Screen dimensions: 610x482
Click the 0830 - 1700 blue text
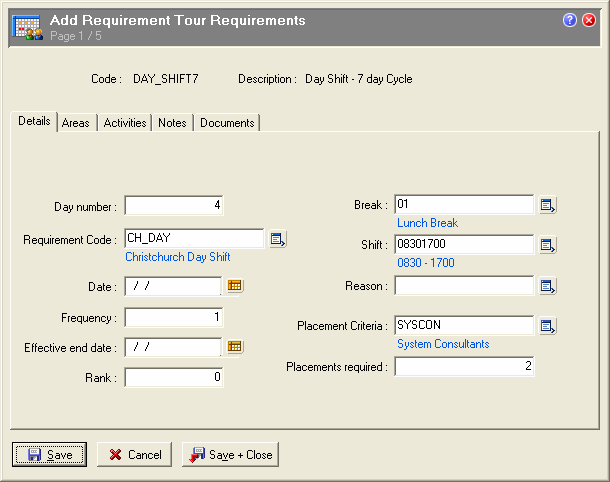tap(426, 263)
